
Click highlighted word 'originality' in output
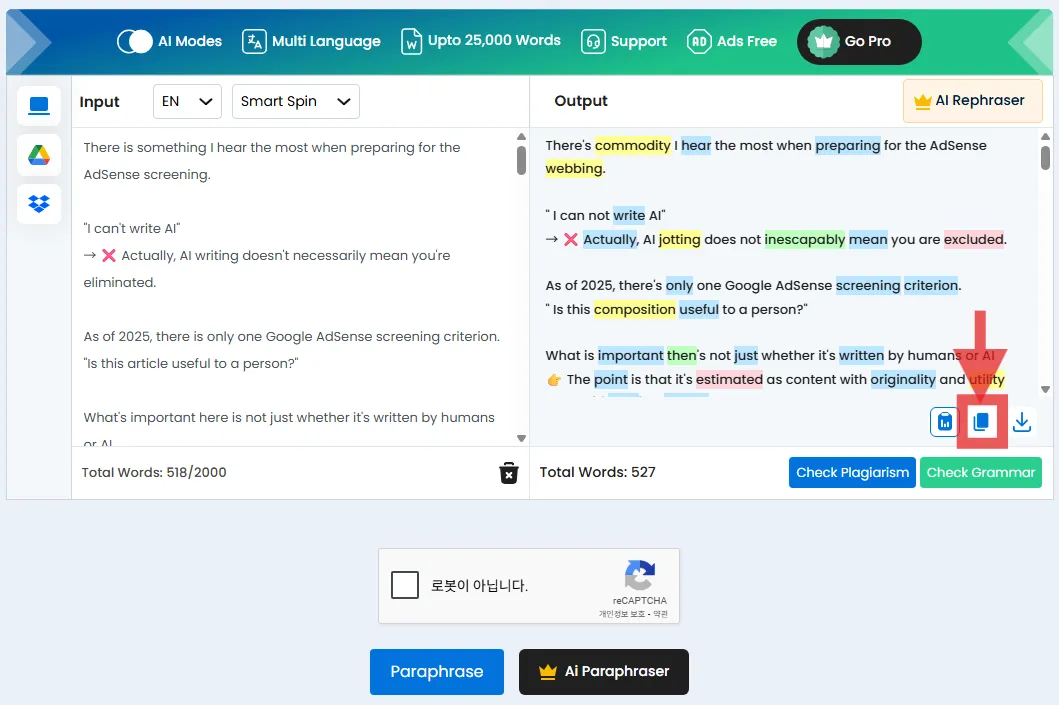tap(903, 380)
